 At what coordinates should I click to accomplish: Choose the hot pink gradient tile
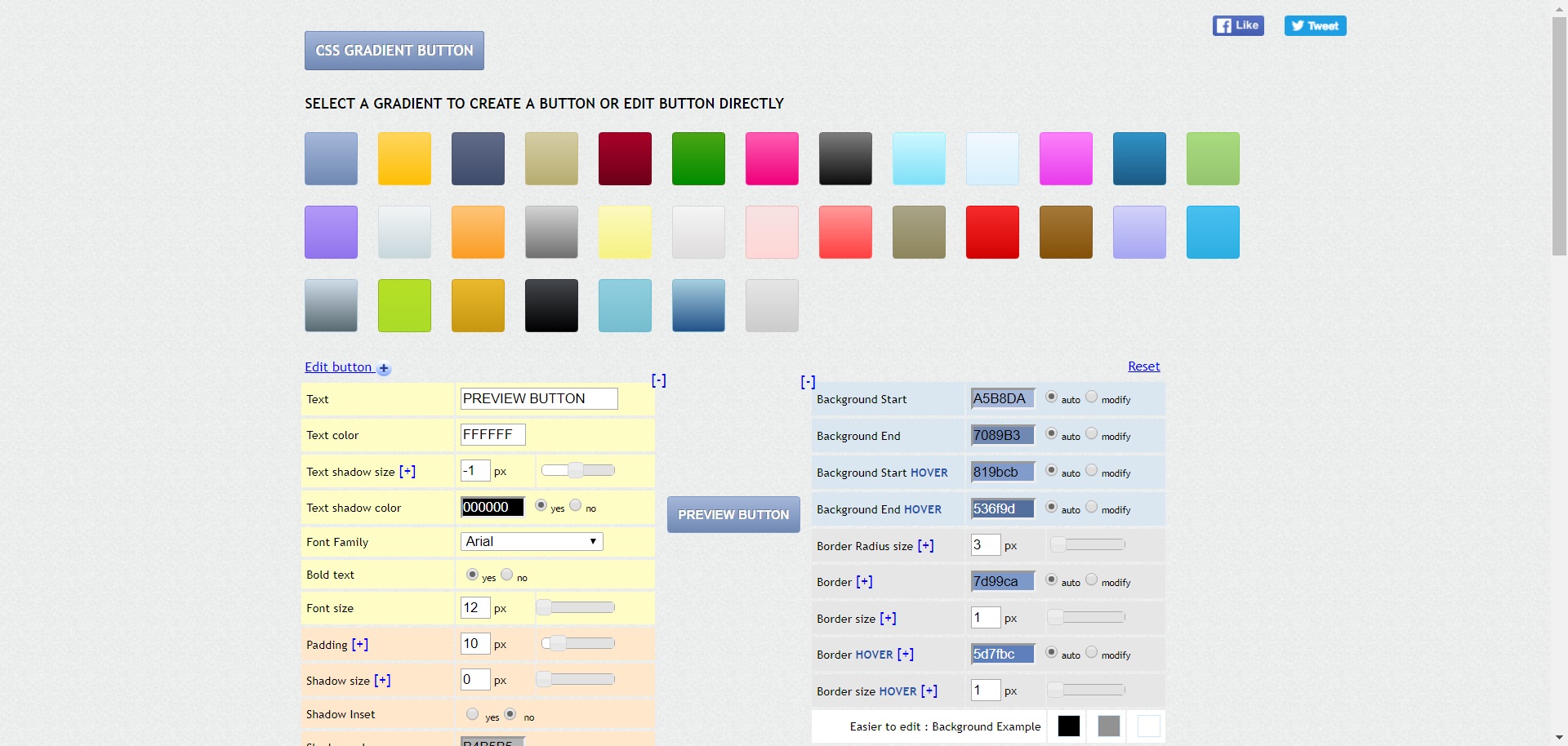click(x=772, y=158)
